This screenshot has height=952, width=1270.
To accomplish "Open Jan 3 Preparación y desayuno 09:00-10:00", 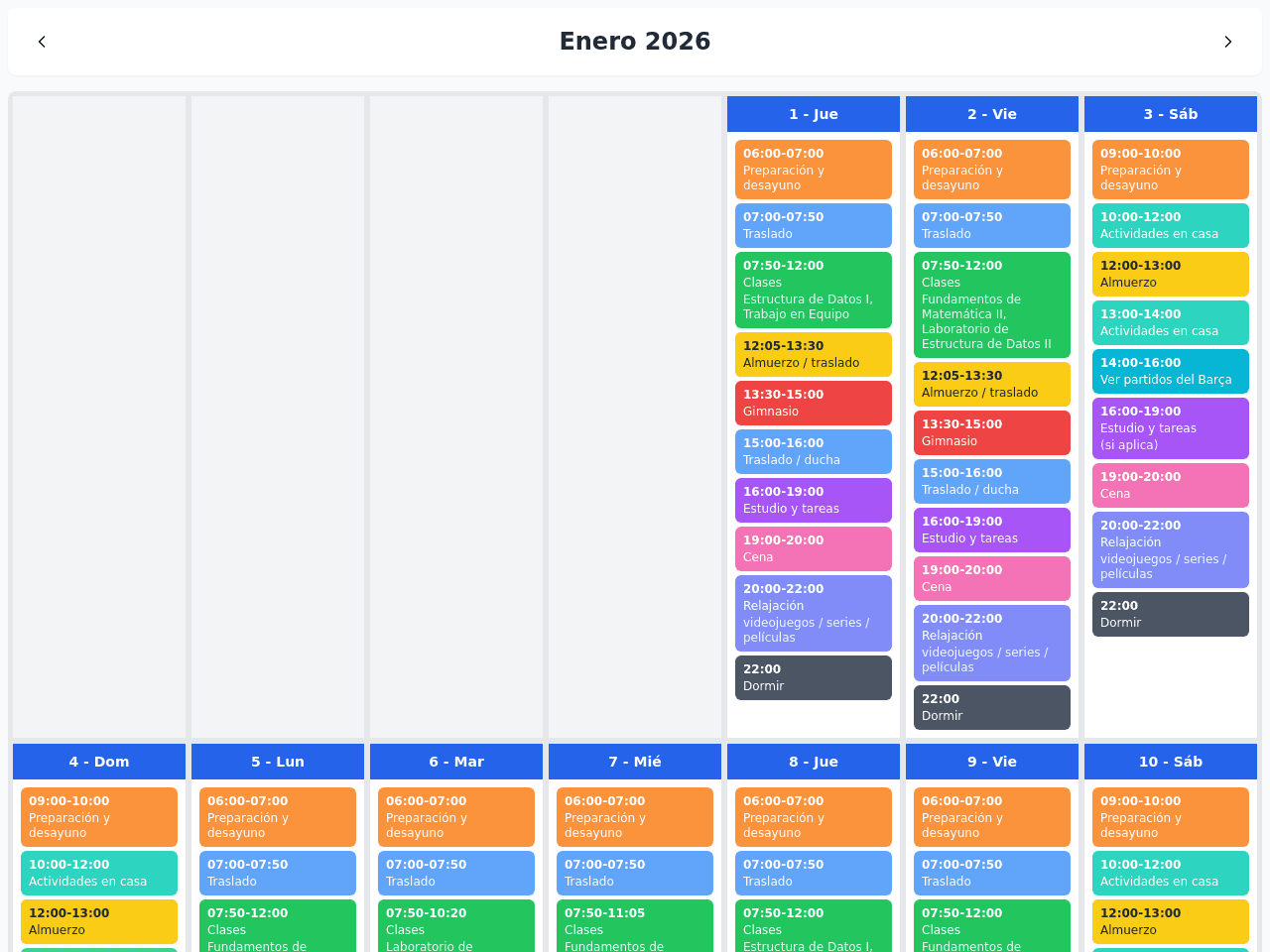I will point(1171,170).
